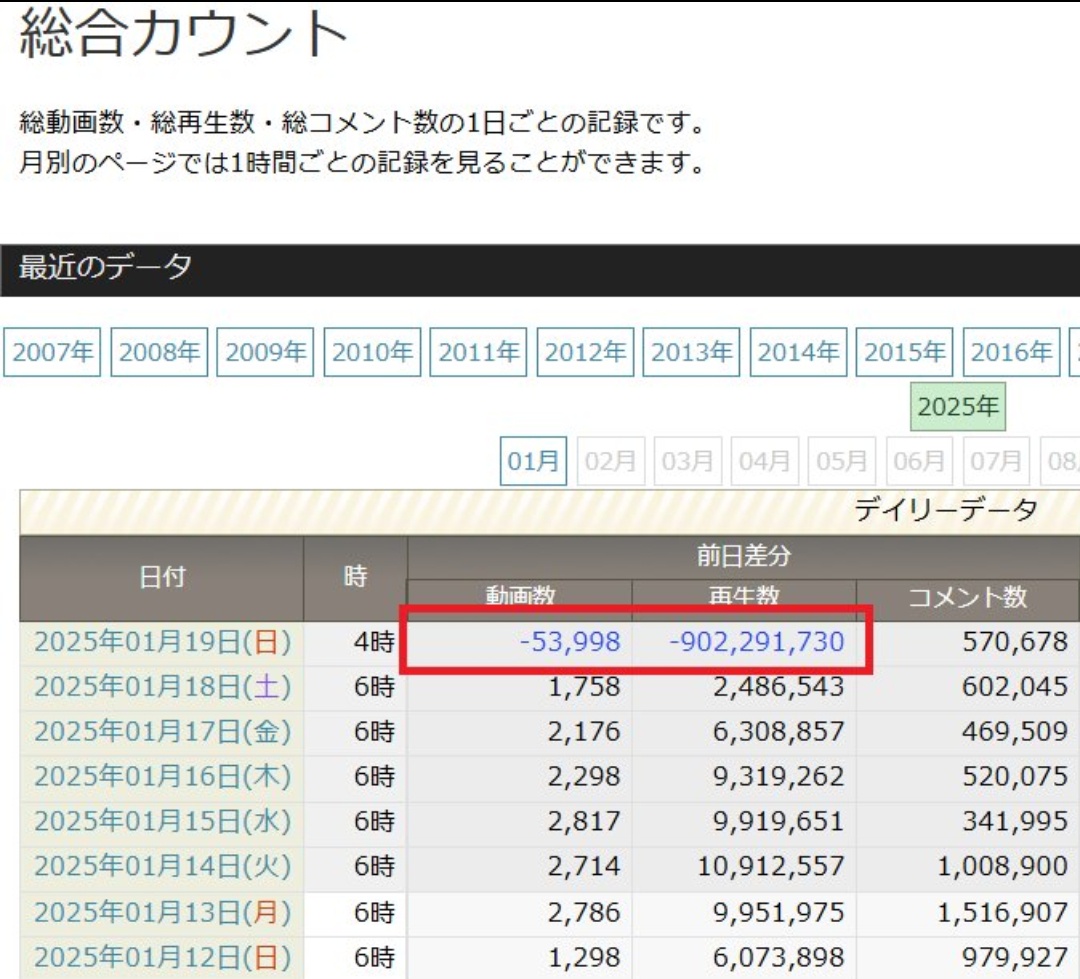Follow the 2025年01月14日(火) date link
Screen dimensions: 1080x979
point(163,866)
